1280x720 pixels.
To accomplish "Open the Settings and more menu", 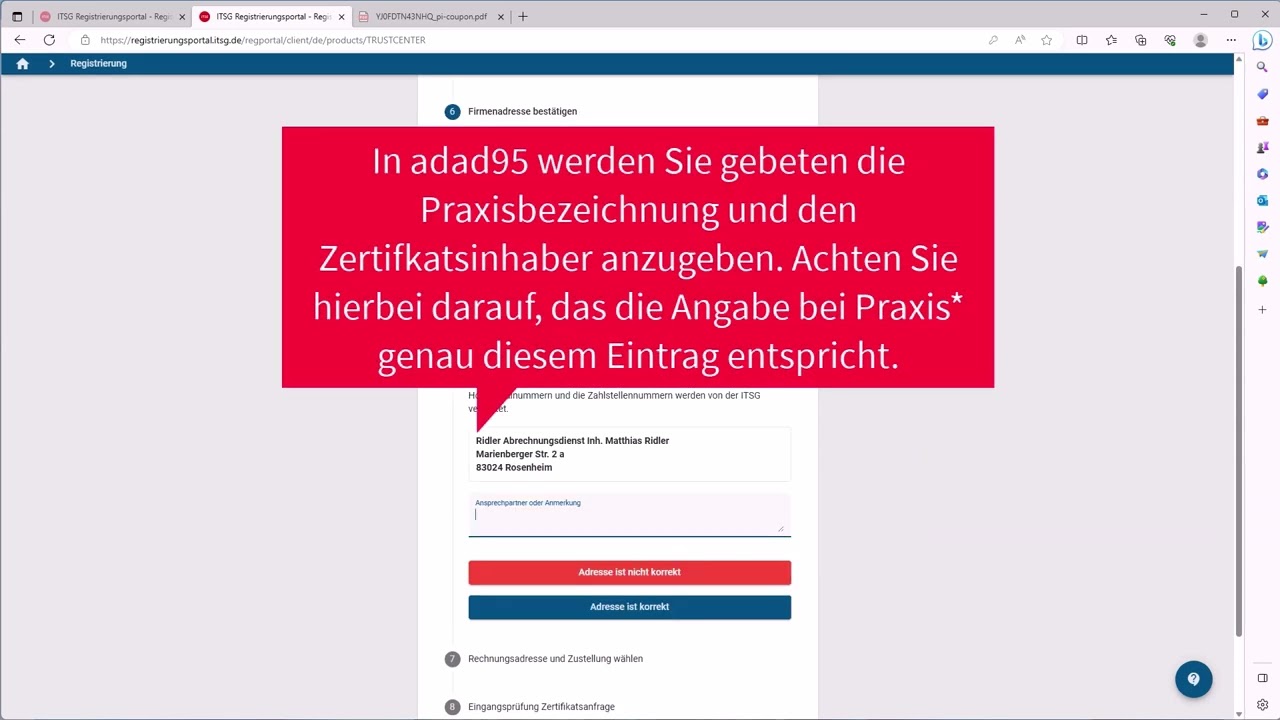I will (x=1232, y=40).
